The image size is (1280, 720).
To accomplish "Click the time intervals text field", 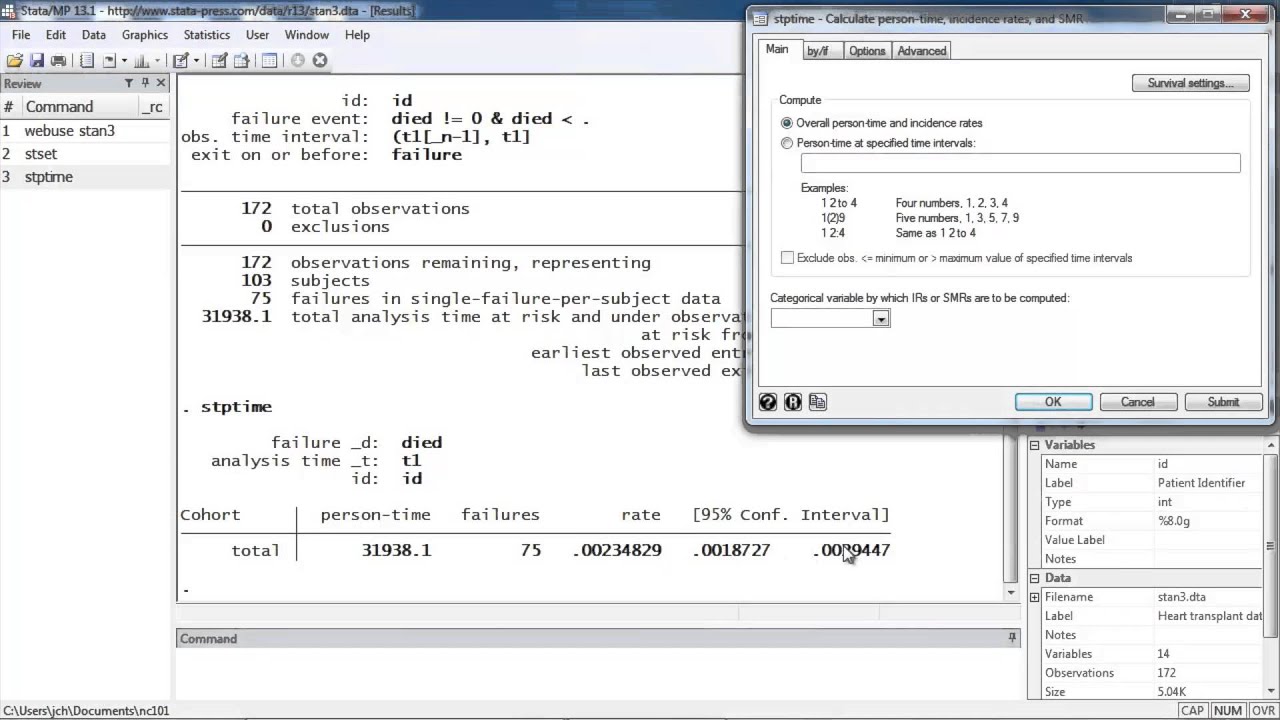I will pyautogui.click(x=1020, y=163).
